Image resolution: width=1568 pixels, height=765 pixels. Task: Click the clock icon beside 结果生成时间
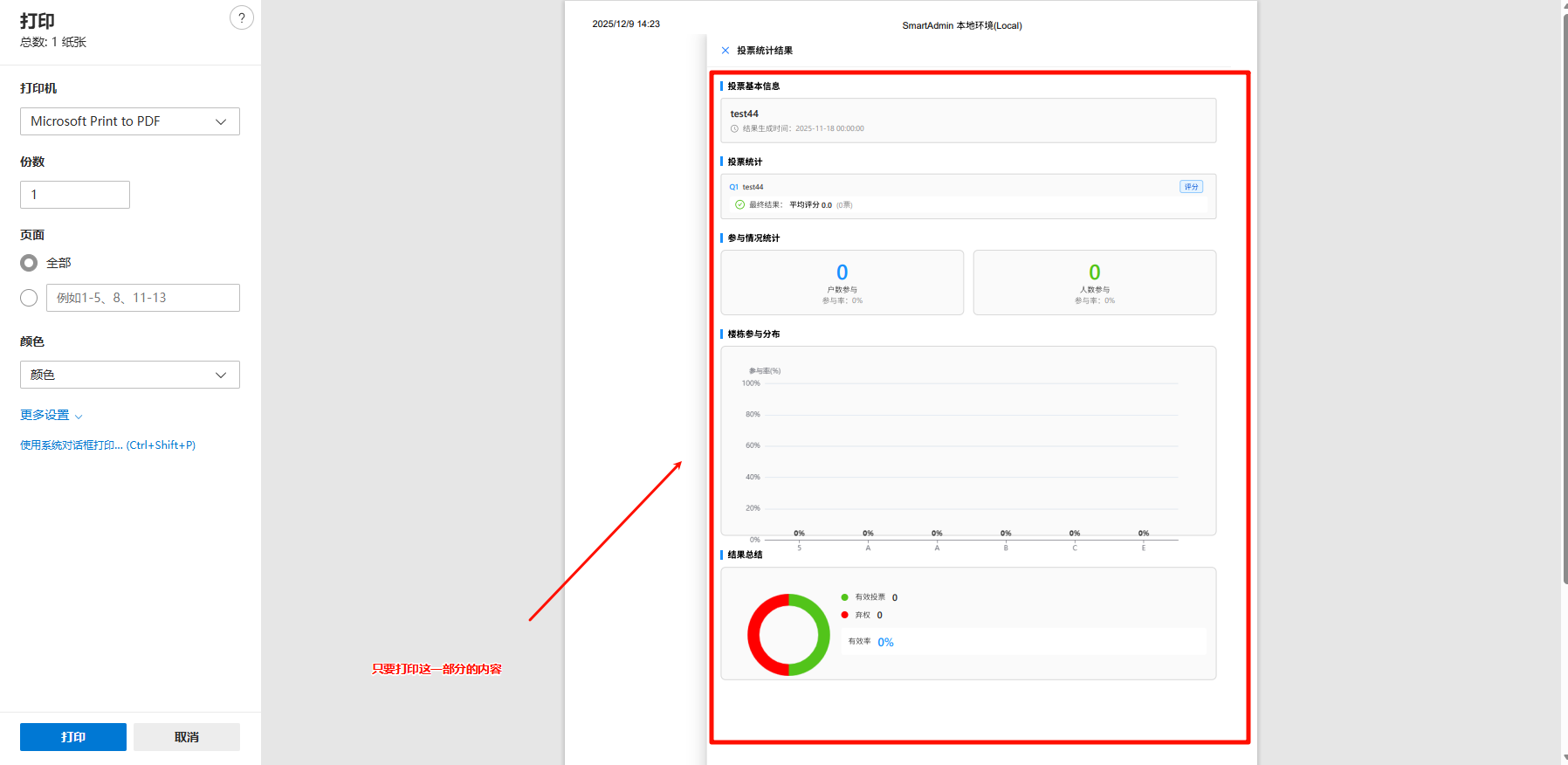tap(734, 128)
